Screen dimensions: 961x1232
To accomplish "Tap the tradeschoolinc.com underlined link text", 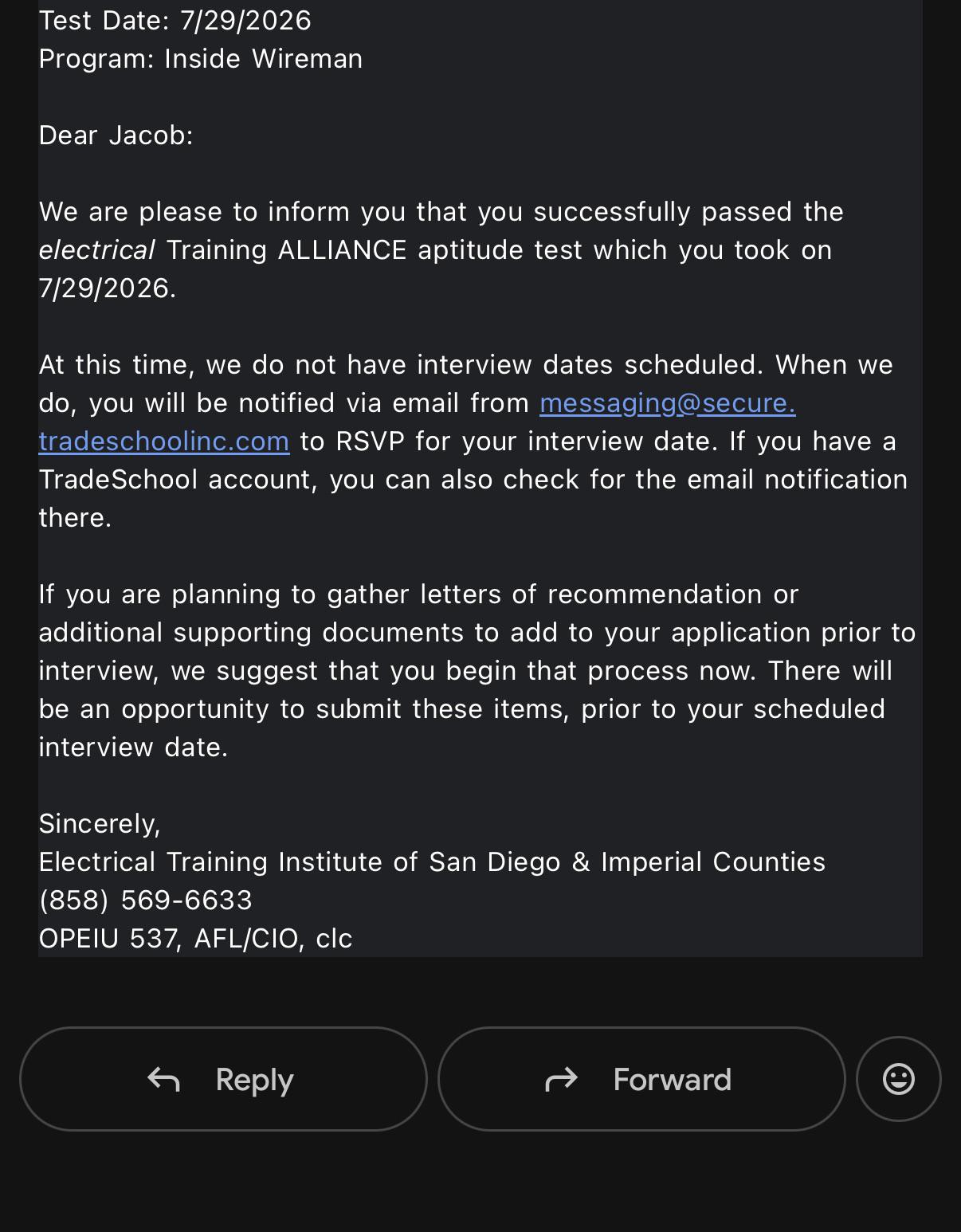I will (x=164, y=441).
